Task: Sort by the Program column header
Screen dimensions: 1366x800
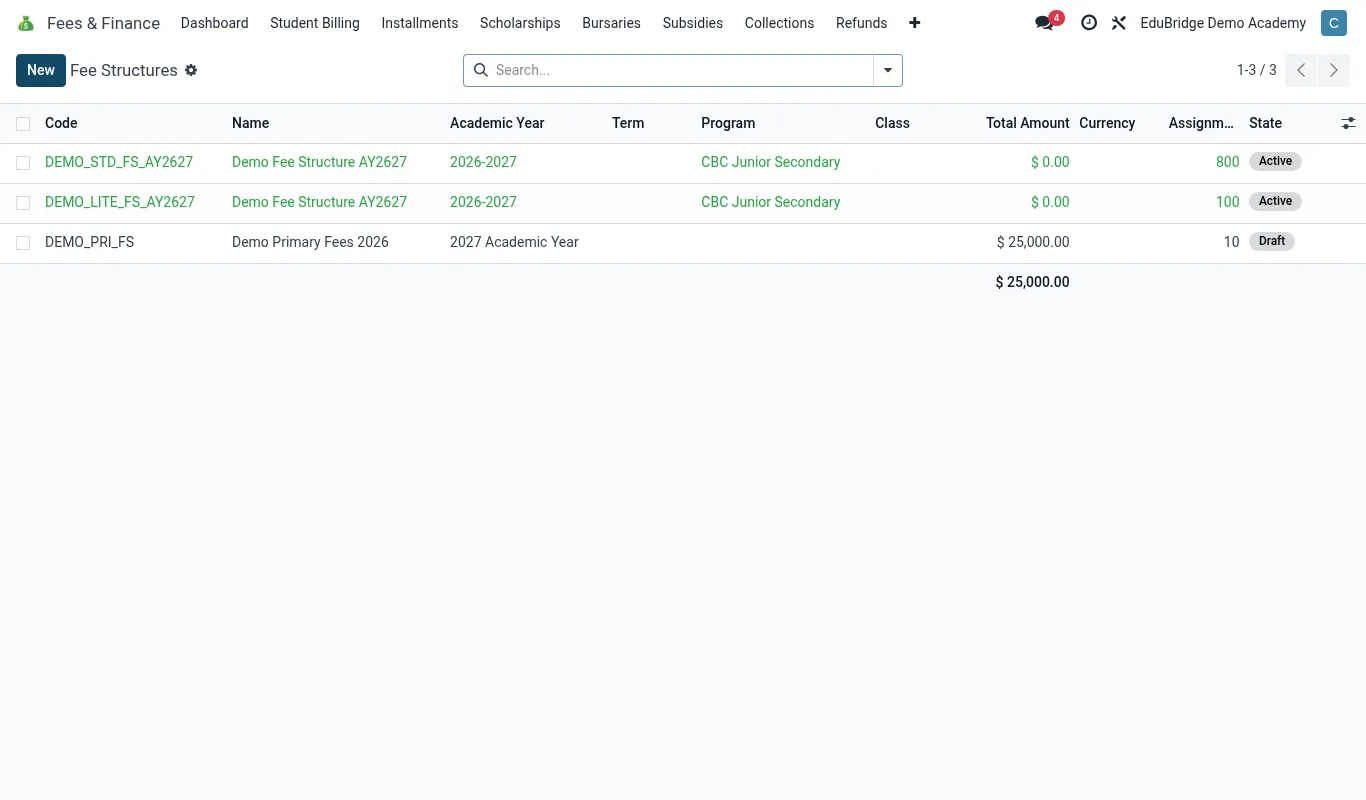Action: 728,123
